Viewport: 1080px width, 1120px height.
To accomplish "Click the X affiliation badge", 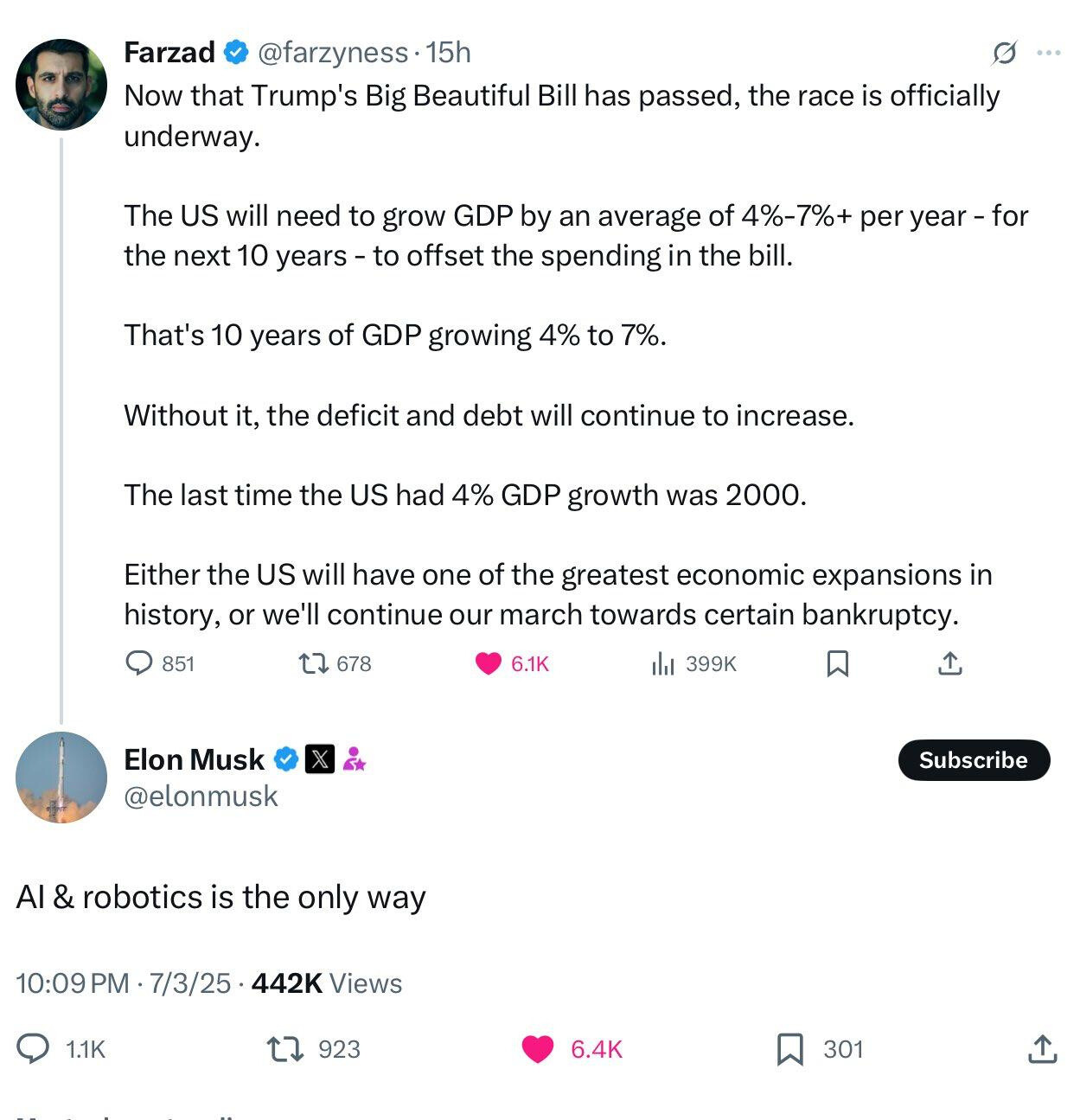I will click(x=320, y=759).
